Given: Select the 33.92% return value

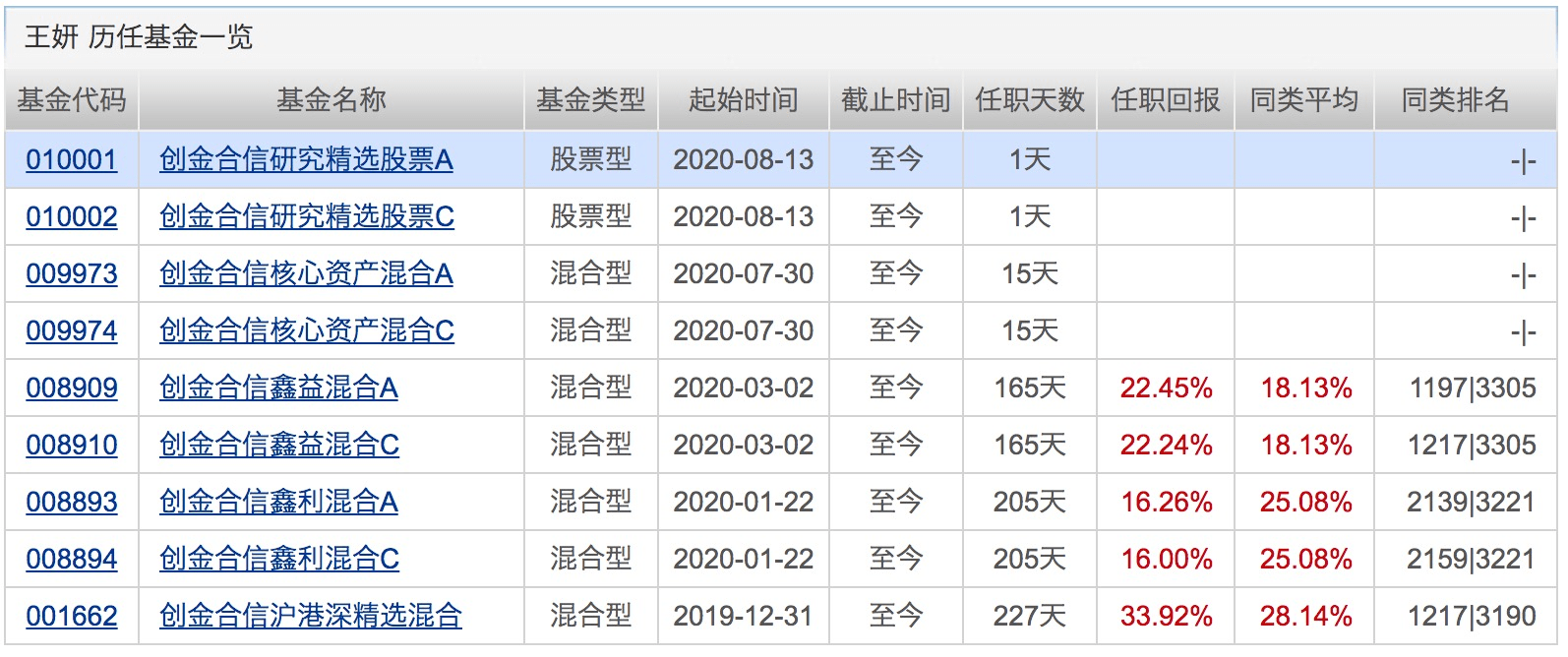Looking at the screenshot, I should 1166,617.
